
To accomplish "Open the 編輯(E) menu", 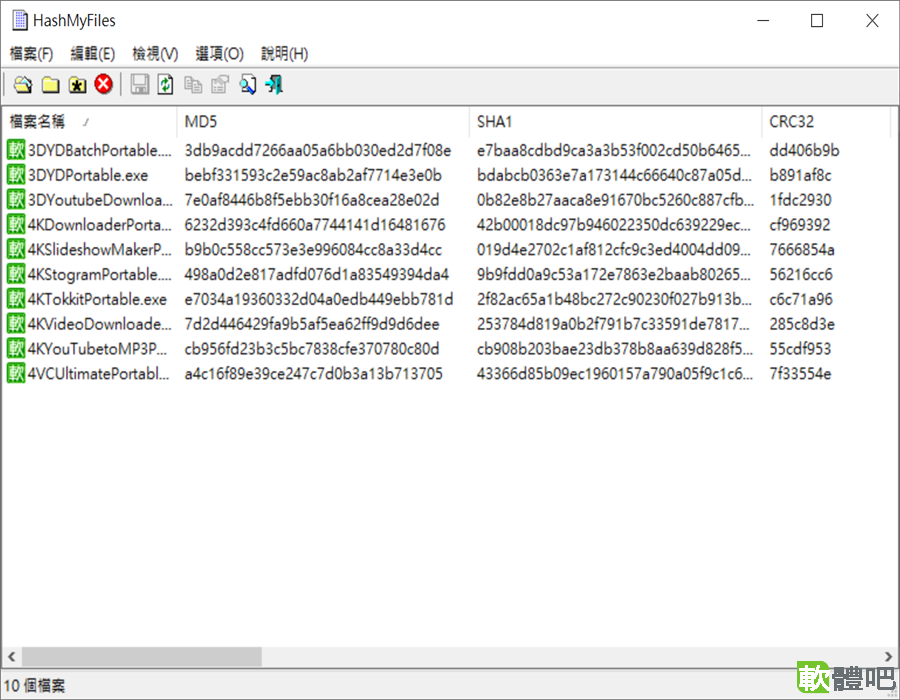I will (92, 54).
